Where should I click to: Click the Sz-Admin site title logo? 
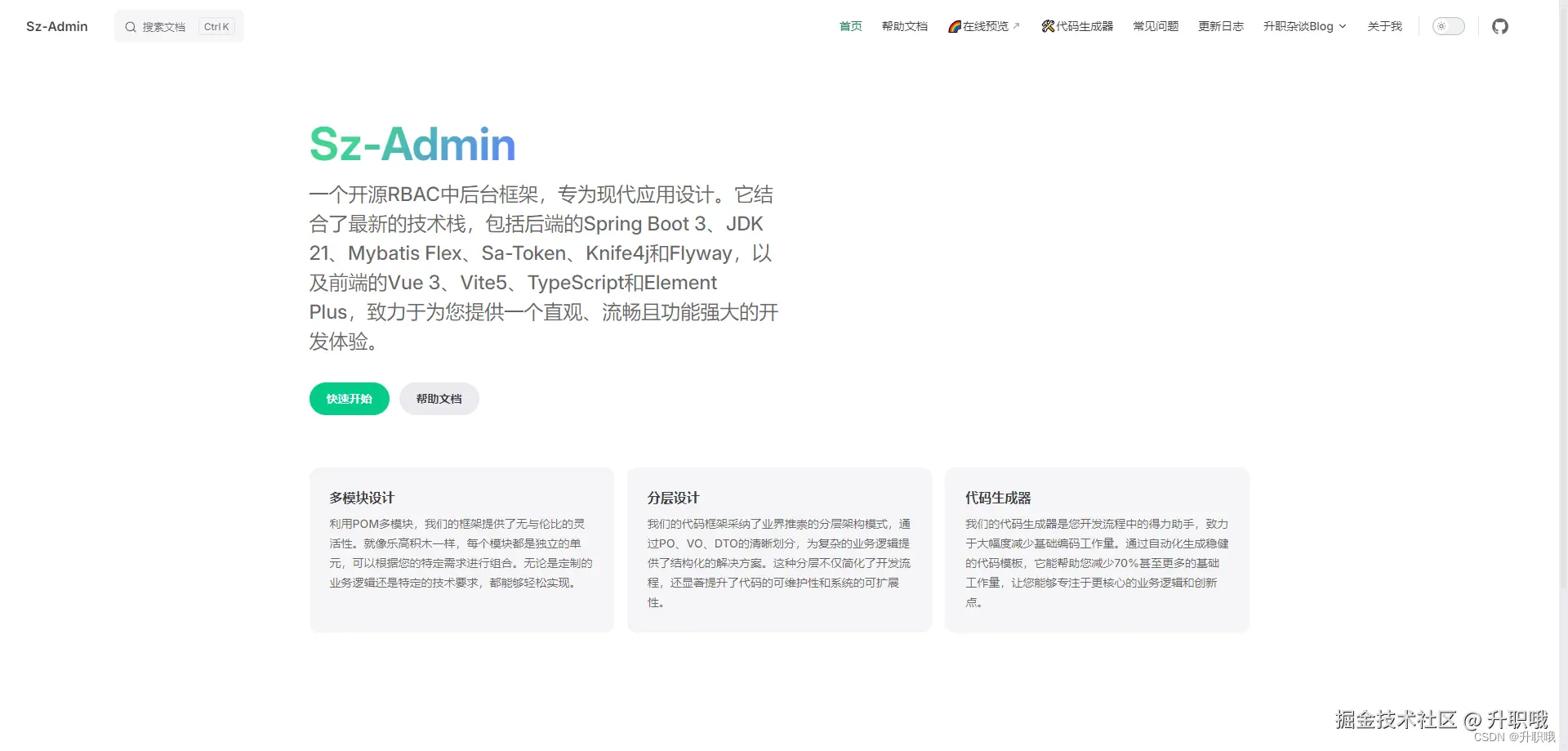point(57,26)
